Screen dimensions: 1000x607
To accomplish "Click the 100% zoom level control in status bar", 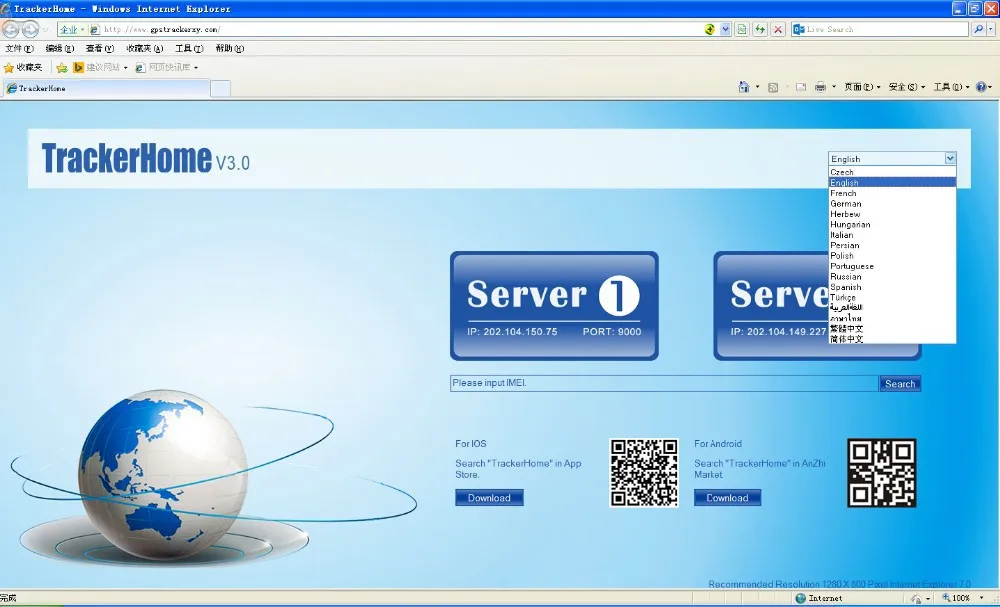I will (962, 598).
